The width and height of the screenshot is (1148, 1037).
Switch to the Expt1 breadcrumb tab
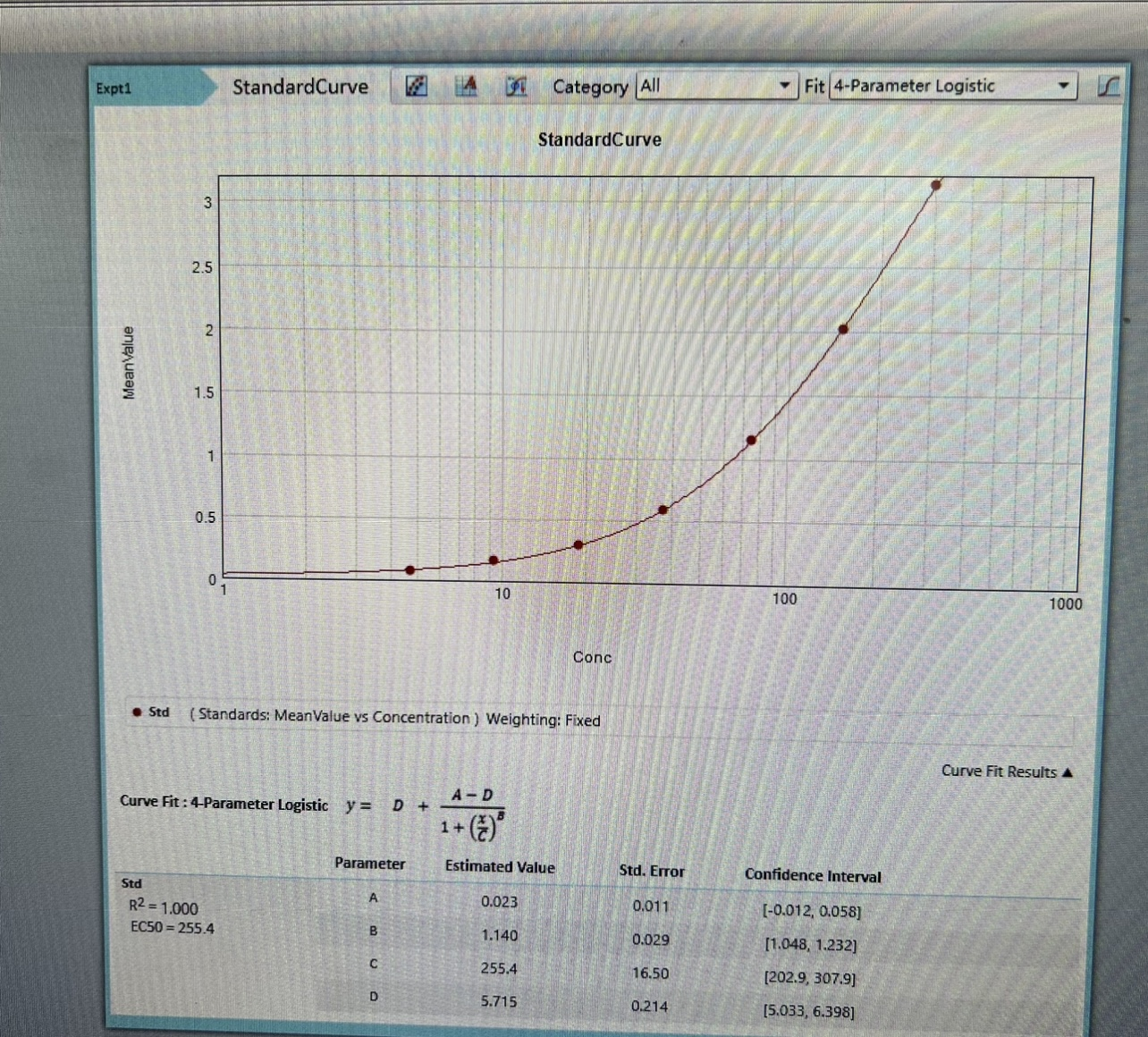[114, 89]
